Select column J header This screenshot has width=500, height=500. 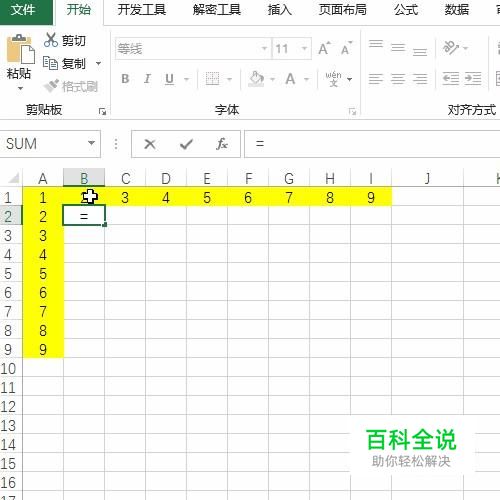click(427, 179)
